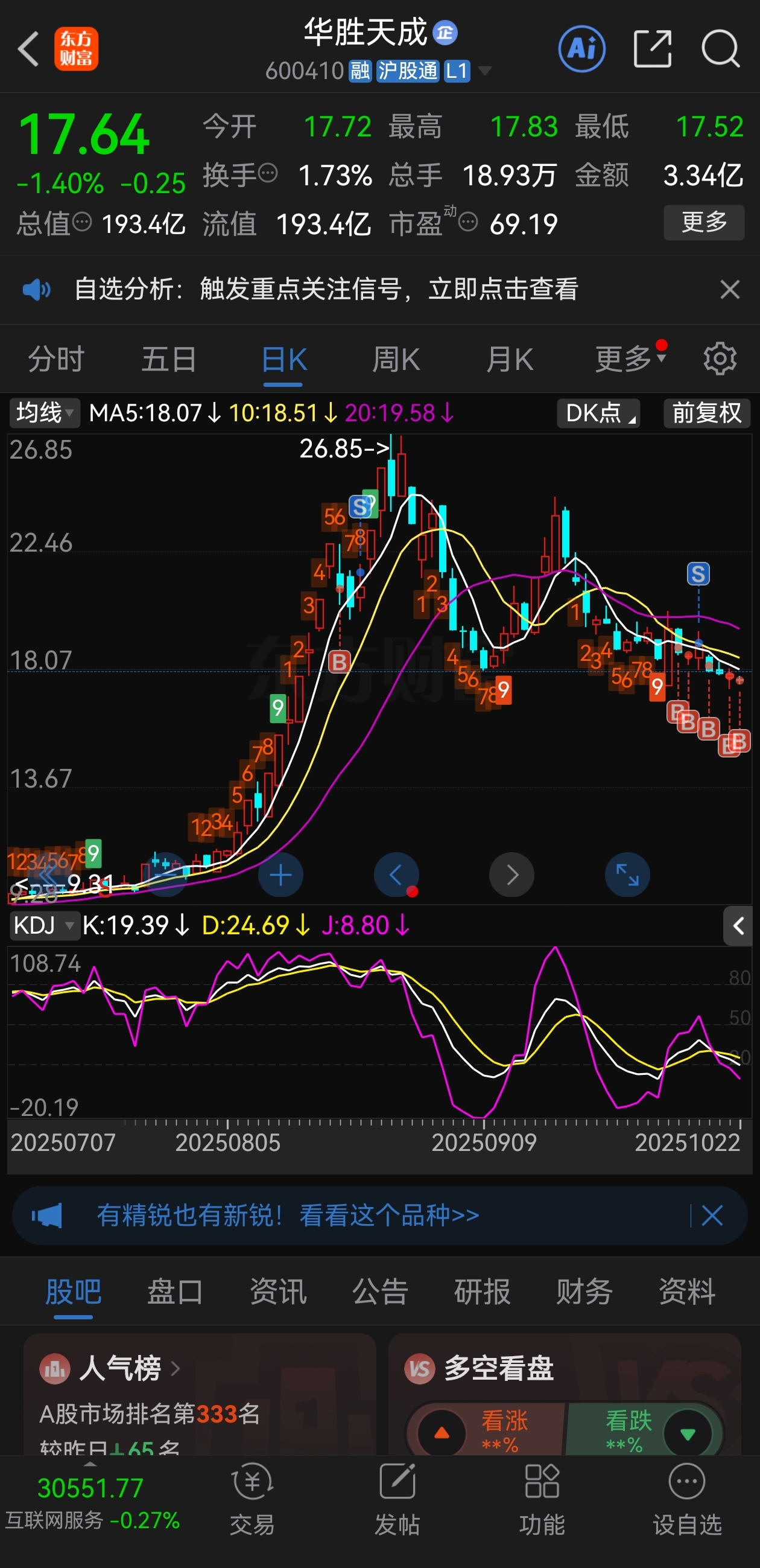Tap the megaphone promo icon
The width and height of the screenshot is (760, 1568).
(47, 1216)
